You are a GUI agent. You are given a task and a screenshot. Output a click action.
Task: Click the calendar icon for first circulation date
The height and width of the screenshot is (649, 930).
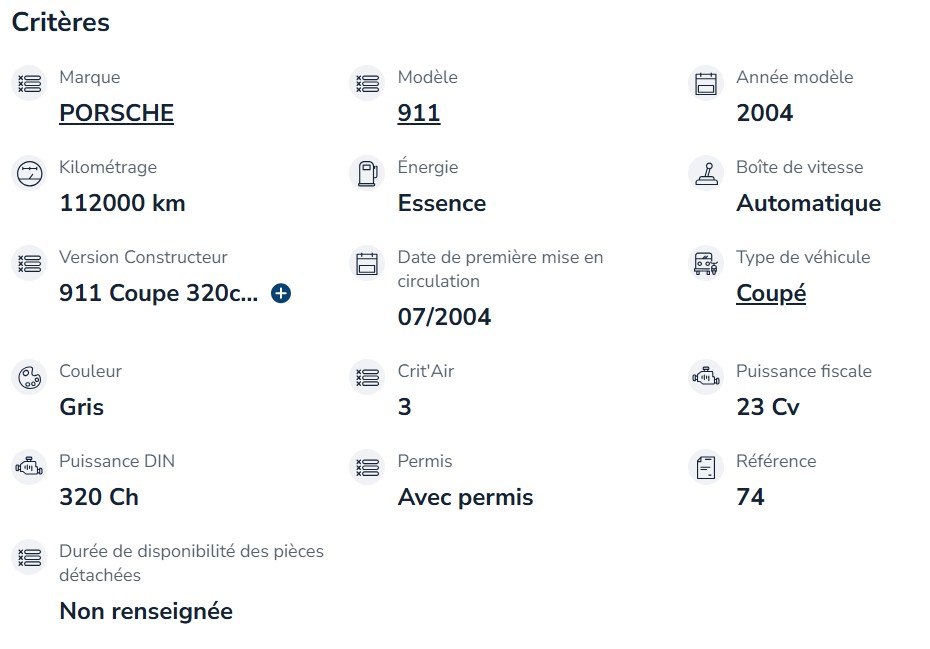click(x=367, y=263)
